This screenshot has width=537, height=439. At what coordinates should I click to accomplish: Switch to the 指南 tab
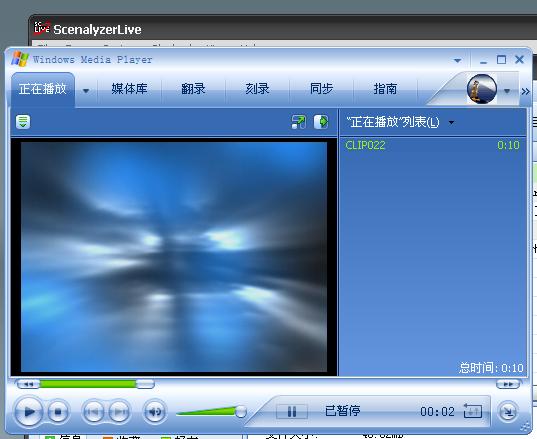tap(385, 89)
